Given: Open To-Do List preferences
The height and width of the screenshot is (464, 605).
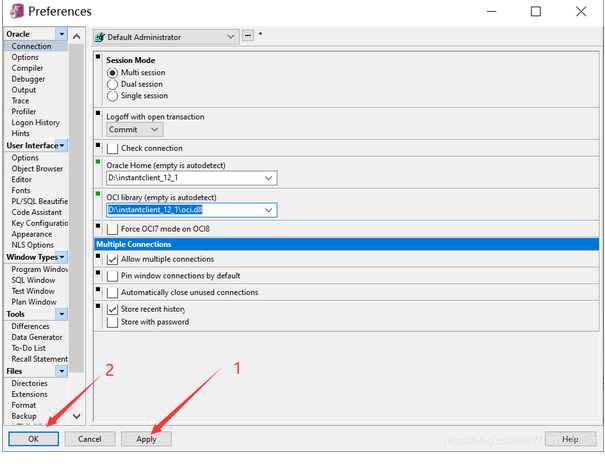Looking at the screenshot, I should [x=29, y=348].
